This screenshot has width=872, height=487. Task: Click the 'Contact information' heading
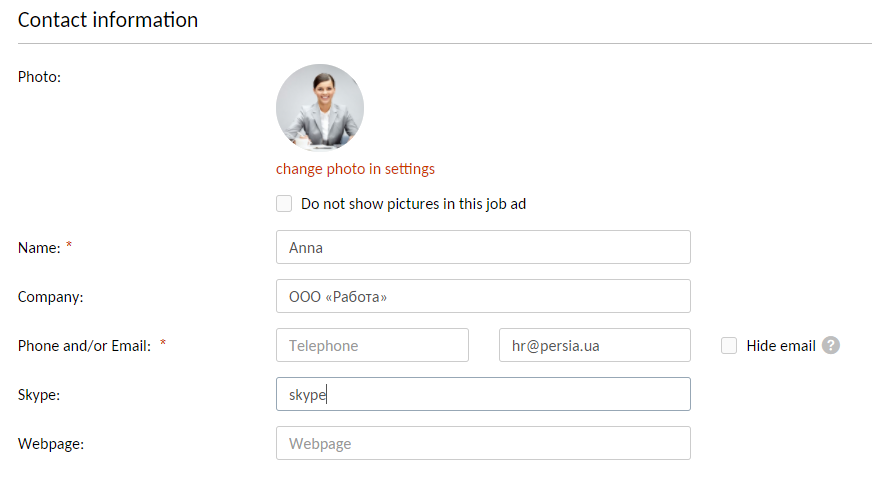[x=108, y=20]
